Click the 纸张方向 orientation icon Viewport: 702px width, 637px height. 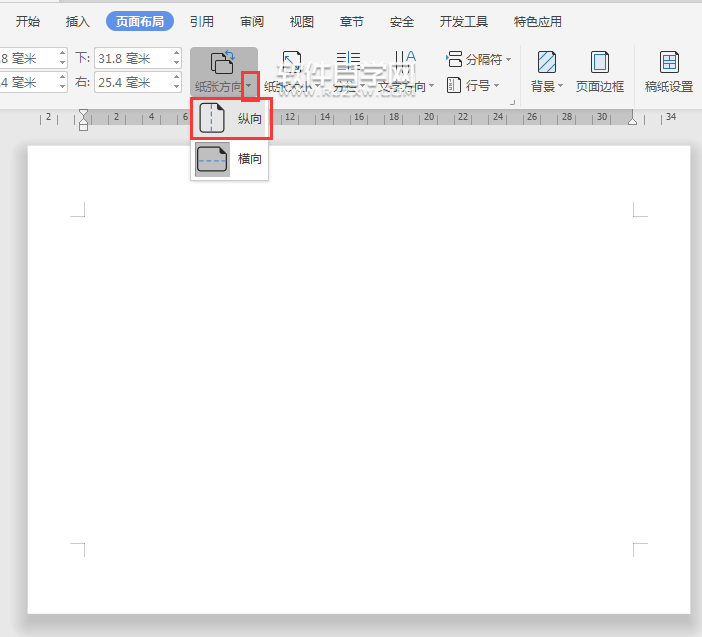pos(223,62)
